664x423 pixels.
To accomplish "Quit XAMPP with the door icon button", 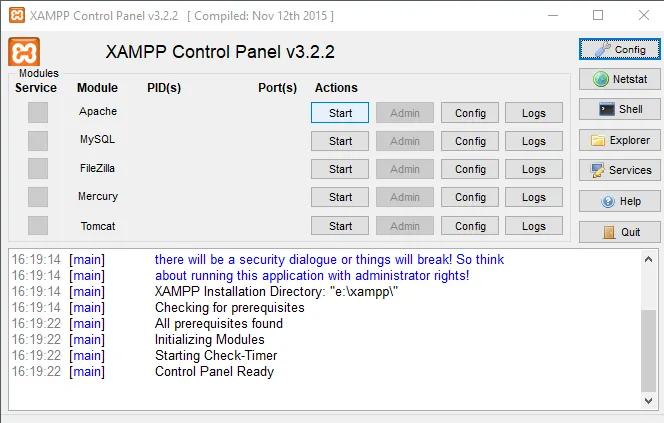I will click(x=620, y=232).
